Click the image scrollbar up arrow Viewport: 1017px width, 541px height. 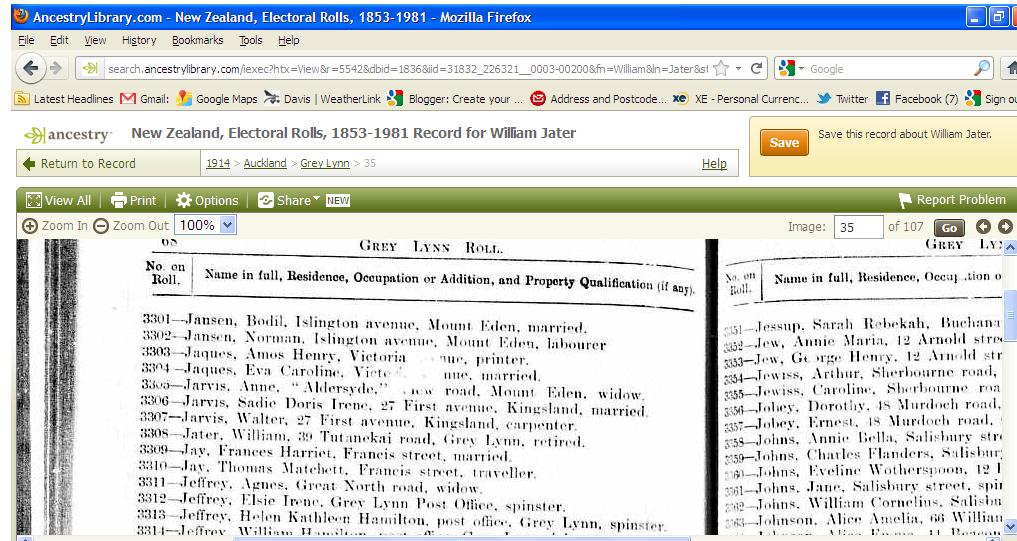point(1010,248)
